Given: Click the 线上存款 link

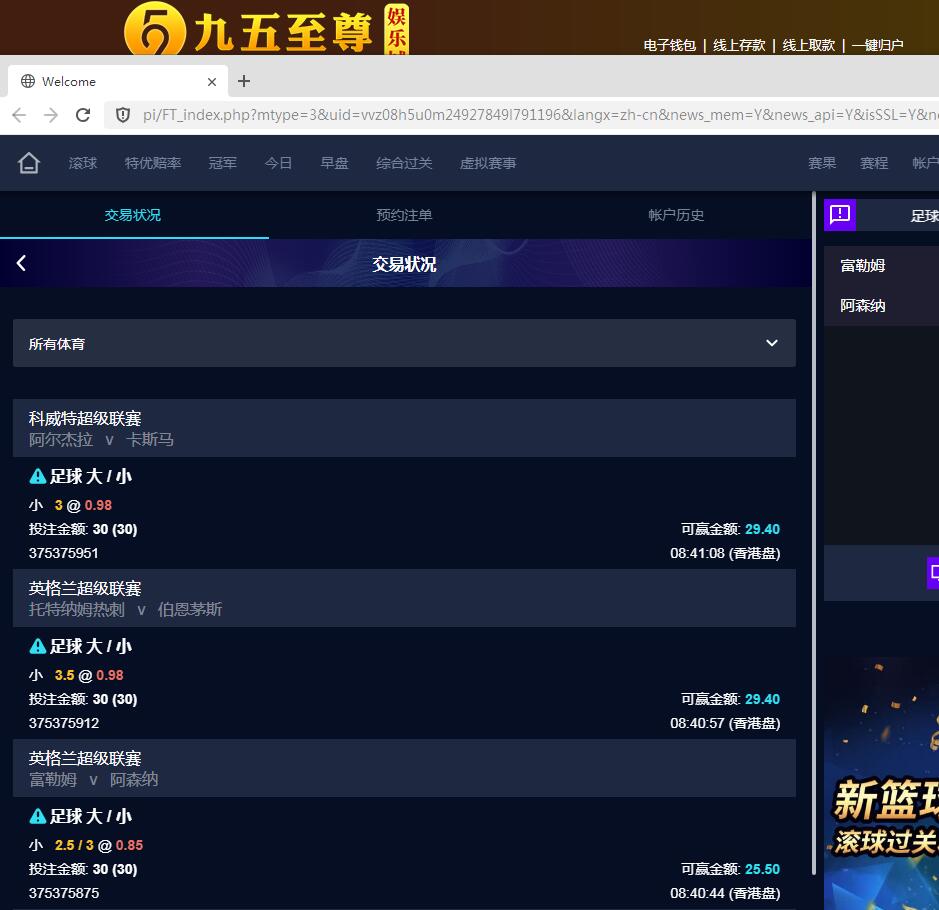Looking at the screenshot, I should (x=739, y=46).
